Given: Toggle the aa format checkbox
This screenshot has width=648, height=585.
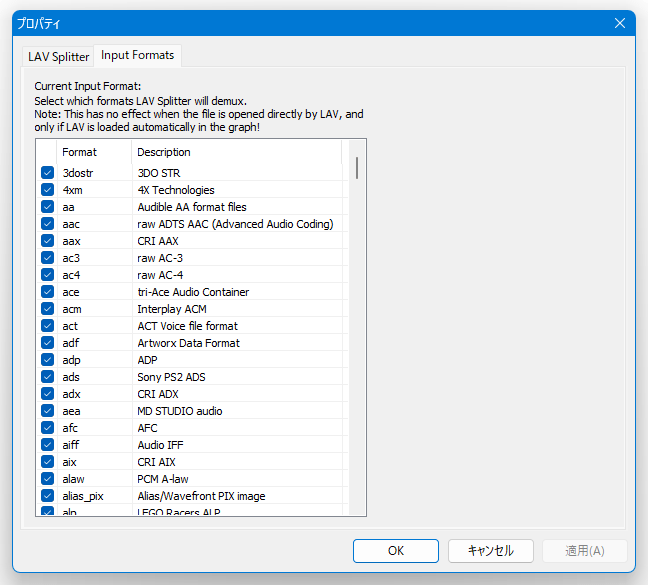Looking at the screenshot, I should 48,207.
